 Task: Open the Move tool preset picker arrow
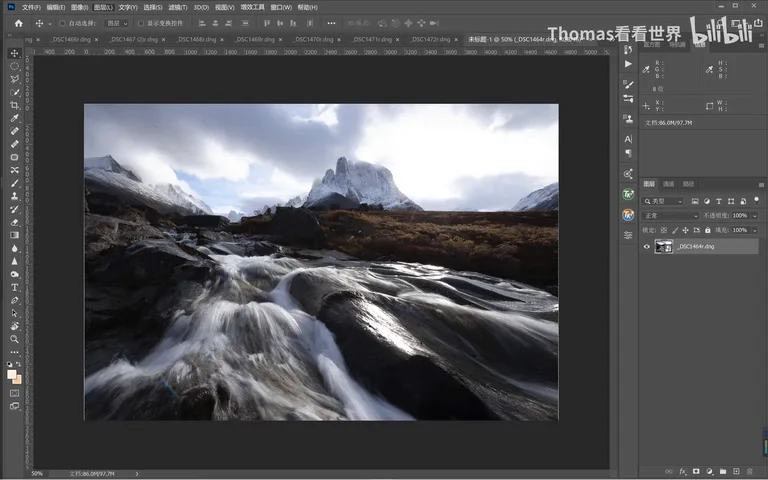pyautogui.click(x=49, y=24)
